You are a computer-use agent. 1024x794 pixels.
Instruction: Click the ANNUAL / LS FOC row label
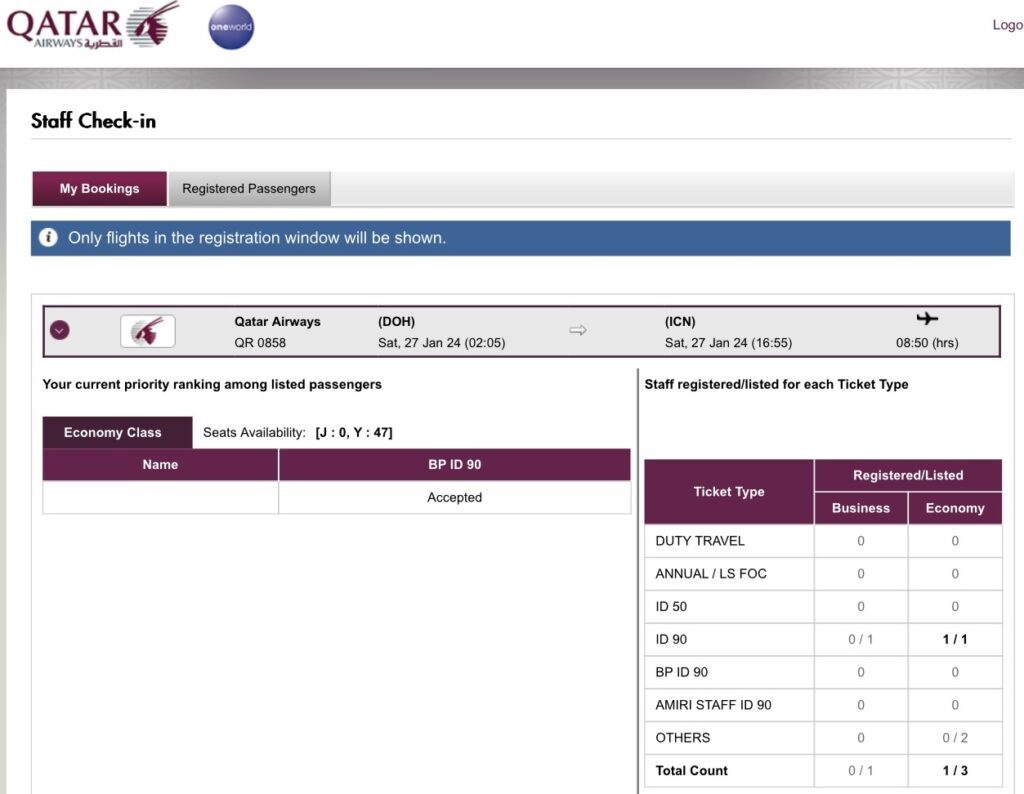point(711,573)
